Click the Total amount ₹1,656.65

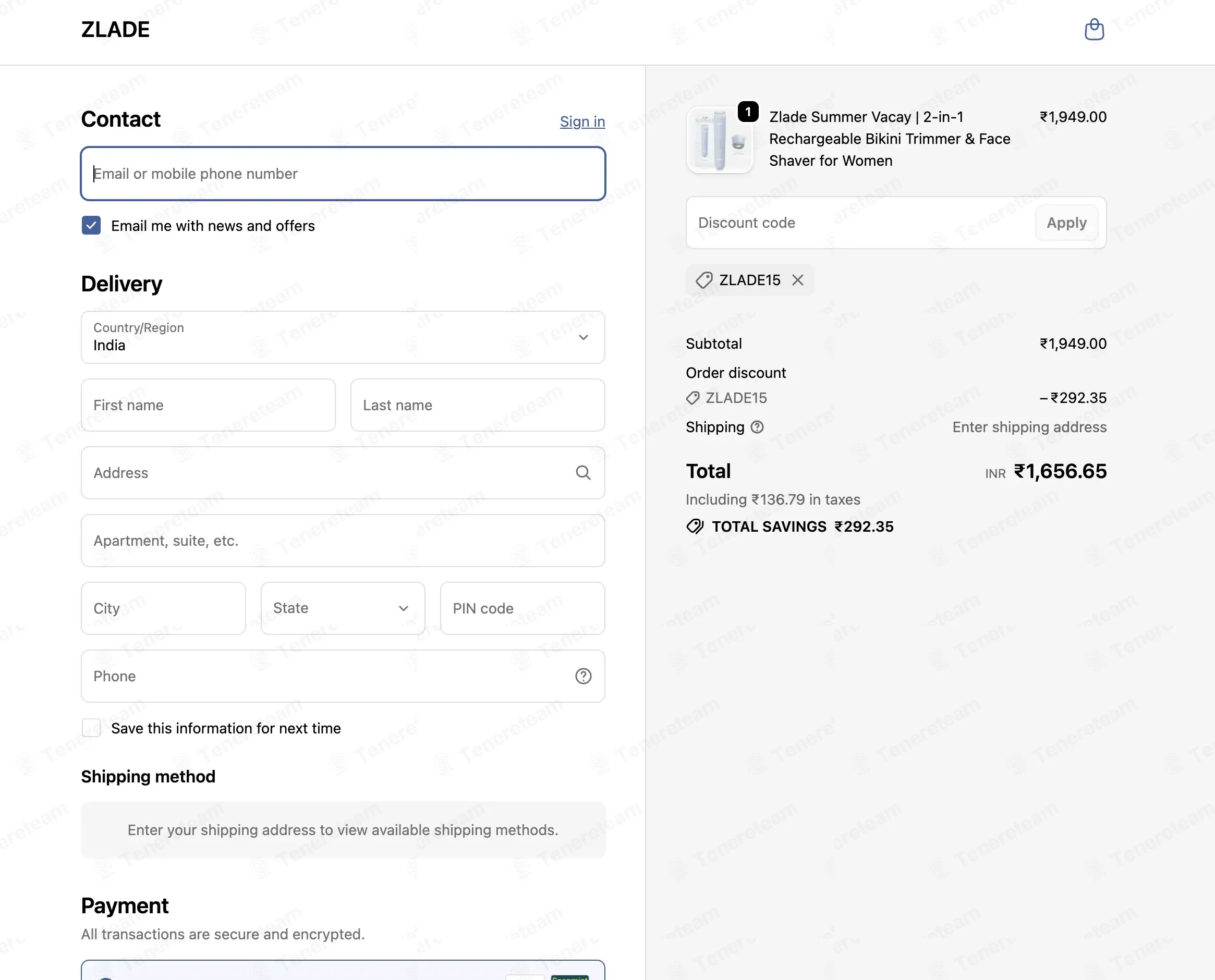(1060, 471)
